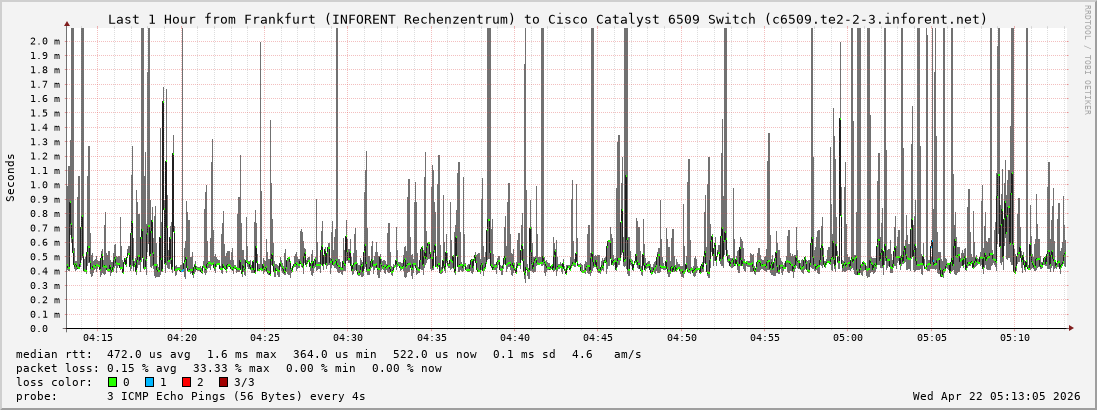Click the 04:15 time axis label

(98, 338)
